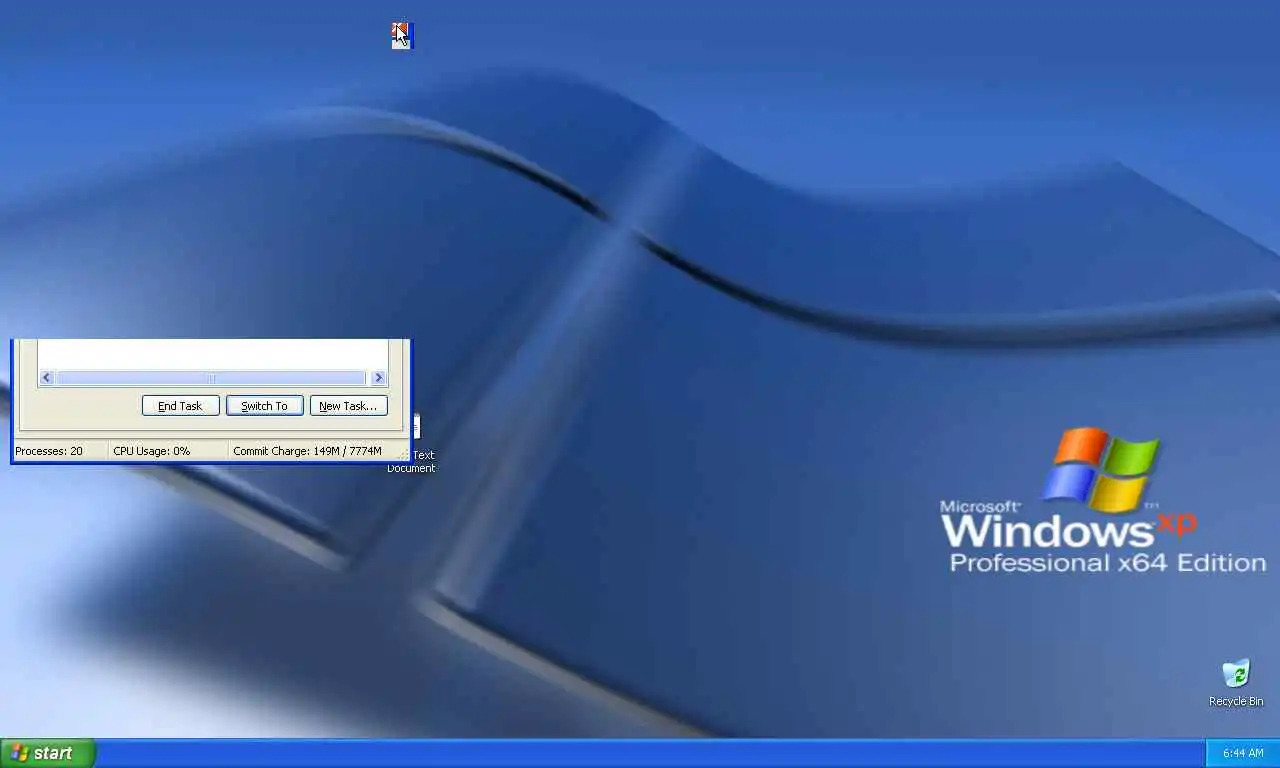Click the horizontal scrollbar thumb in Task Manager
Screen dimensions: 1280x768
[x=211, y=378]
